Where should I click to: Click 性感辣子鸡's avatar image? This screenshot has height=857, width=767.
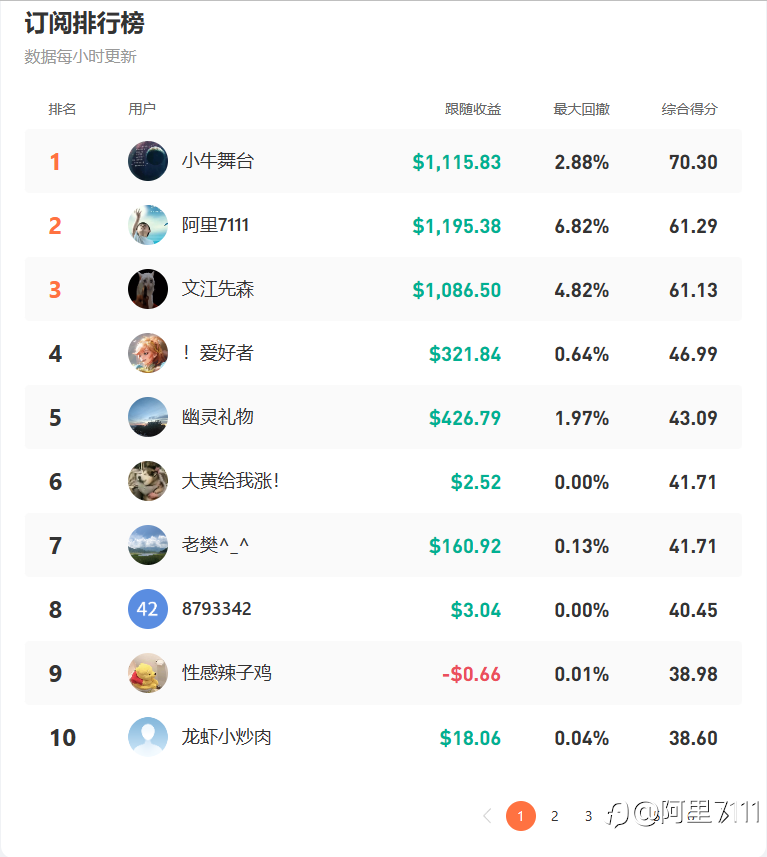click(x=148, y=673)
